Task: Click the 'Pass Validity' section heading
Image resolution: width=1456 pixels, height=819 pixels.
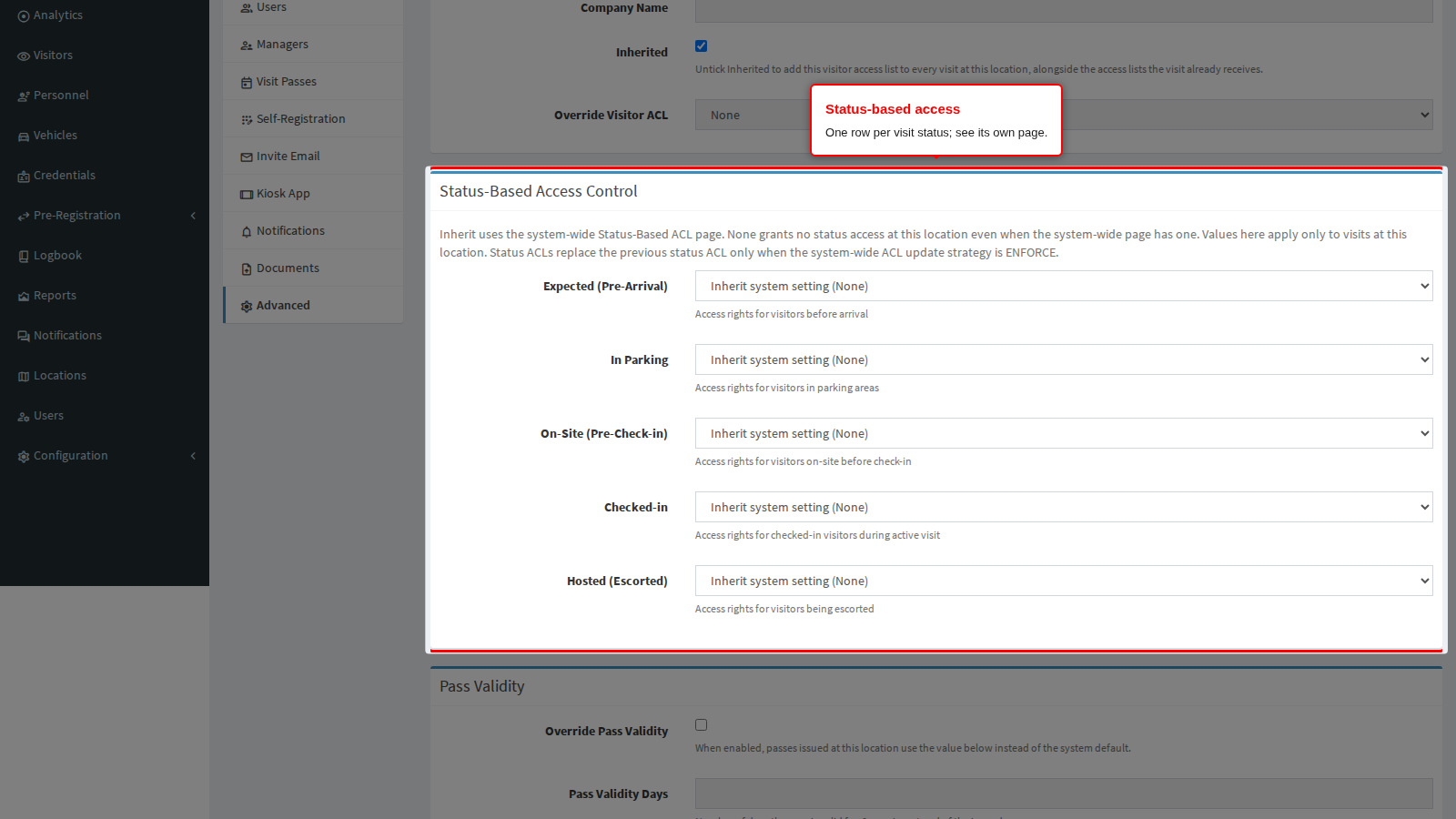Action: click(x=482, y=686)
